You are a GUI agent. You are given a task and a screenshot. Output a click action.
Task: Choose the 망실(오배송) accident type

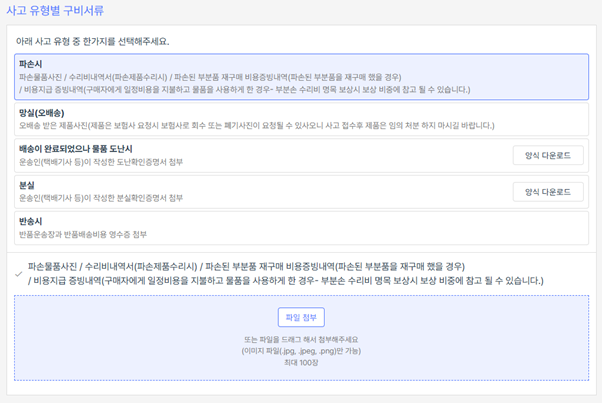(300, 118)
